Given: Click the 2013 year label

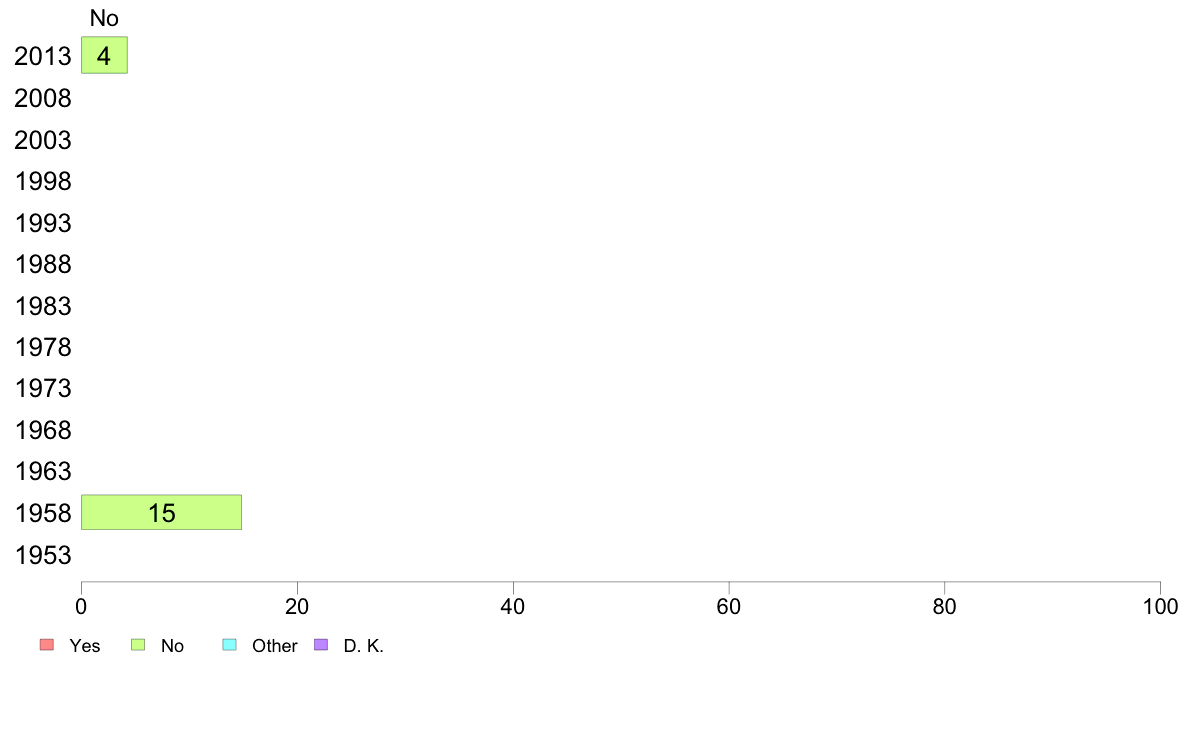Looking at the screenshot, I should coord(42,56).
